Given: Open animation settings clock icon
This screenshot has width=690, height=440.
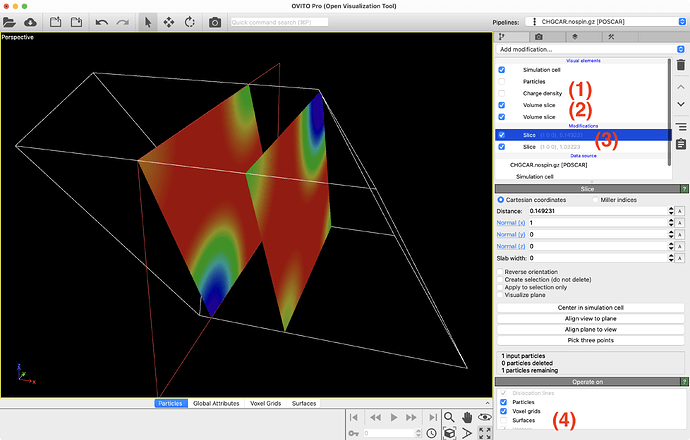Looking at the screenshot, I should pos(431,433).
